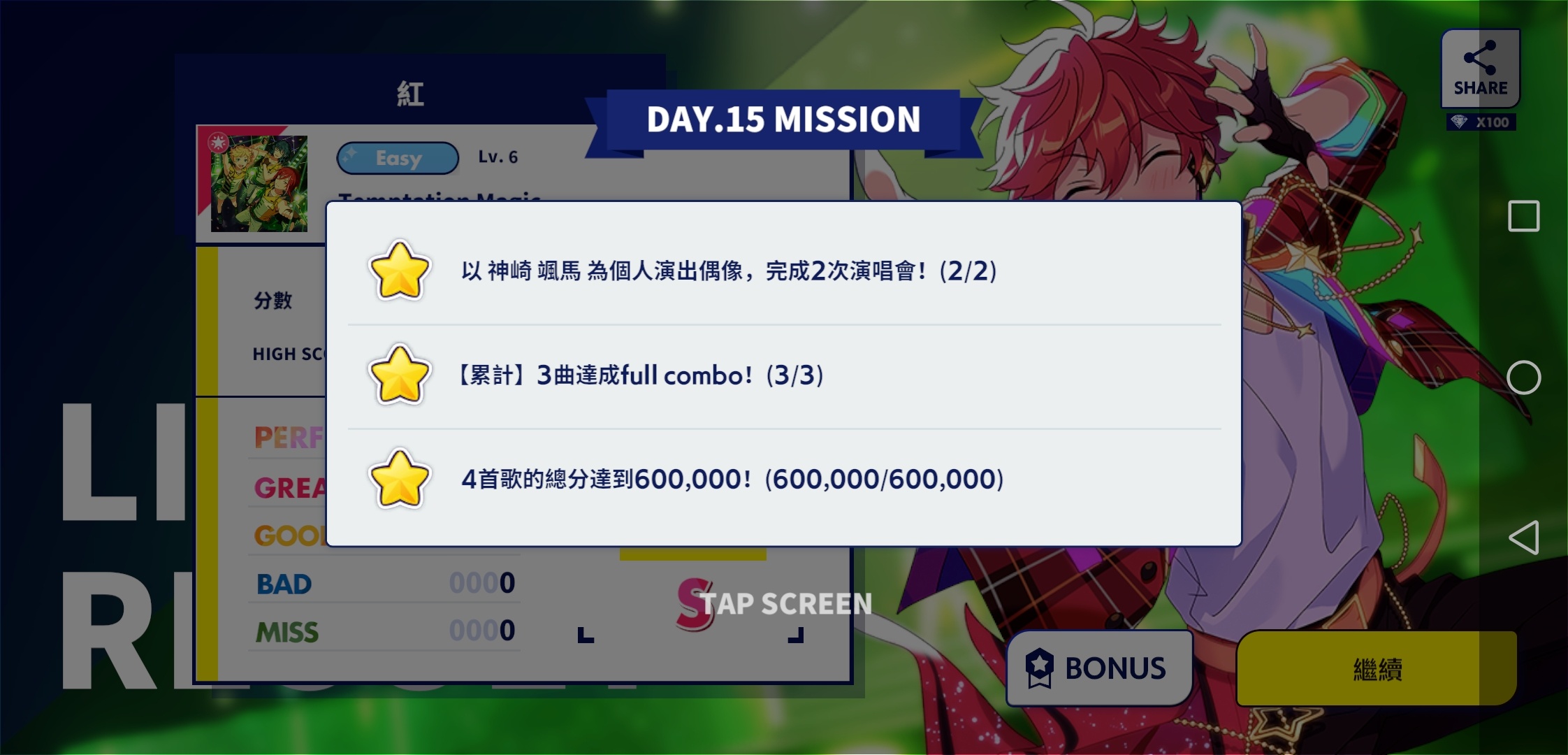Click the 3曲達成full combo mission row
The height and width of the screenshot is (755, 1568).
pos(784,376)
